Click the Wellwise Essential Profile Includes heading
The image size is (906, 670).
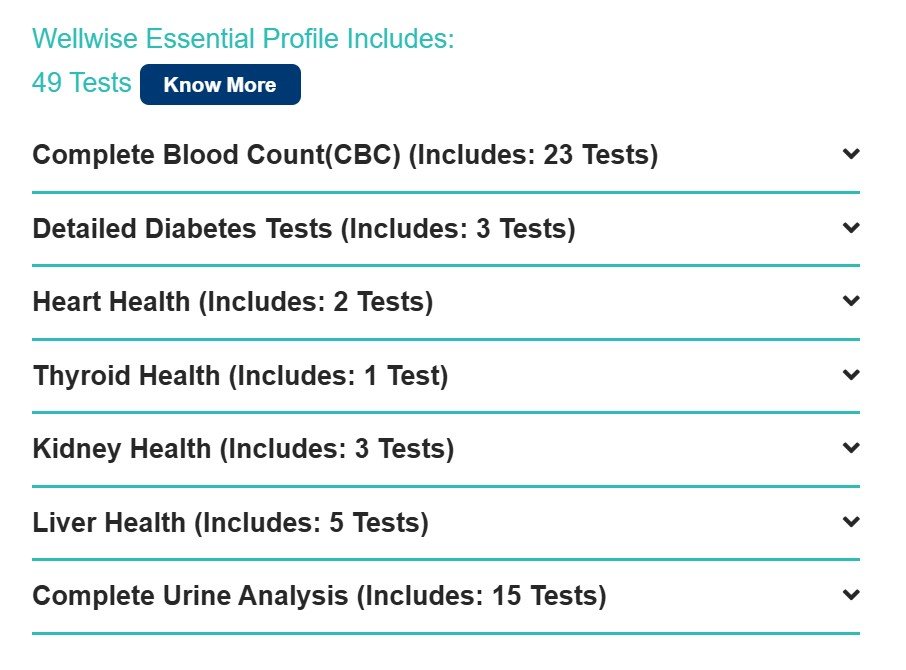tap(243, 39)
